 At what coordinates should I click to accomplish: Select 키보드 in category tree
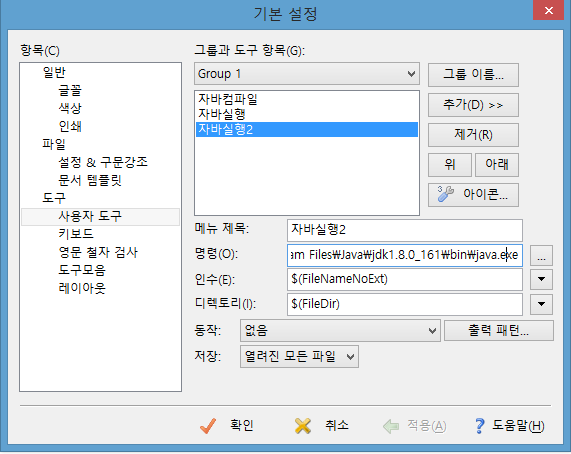pos(76,234)
